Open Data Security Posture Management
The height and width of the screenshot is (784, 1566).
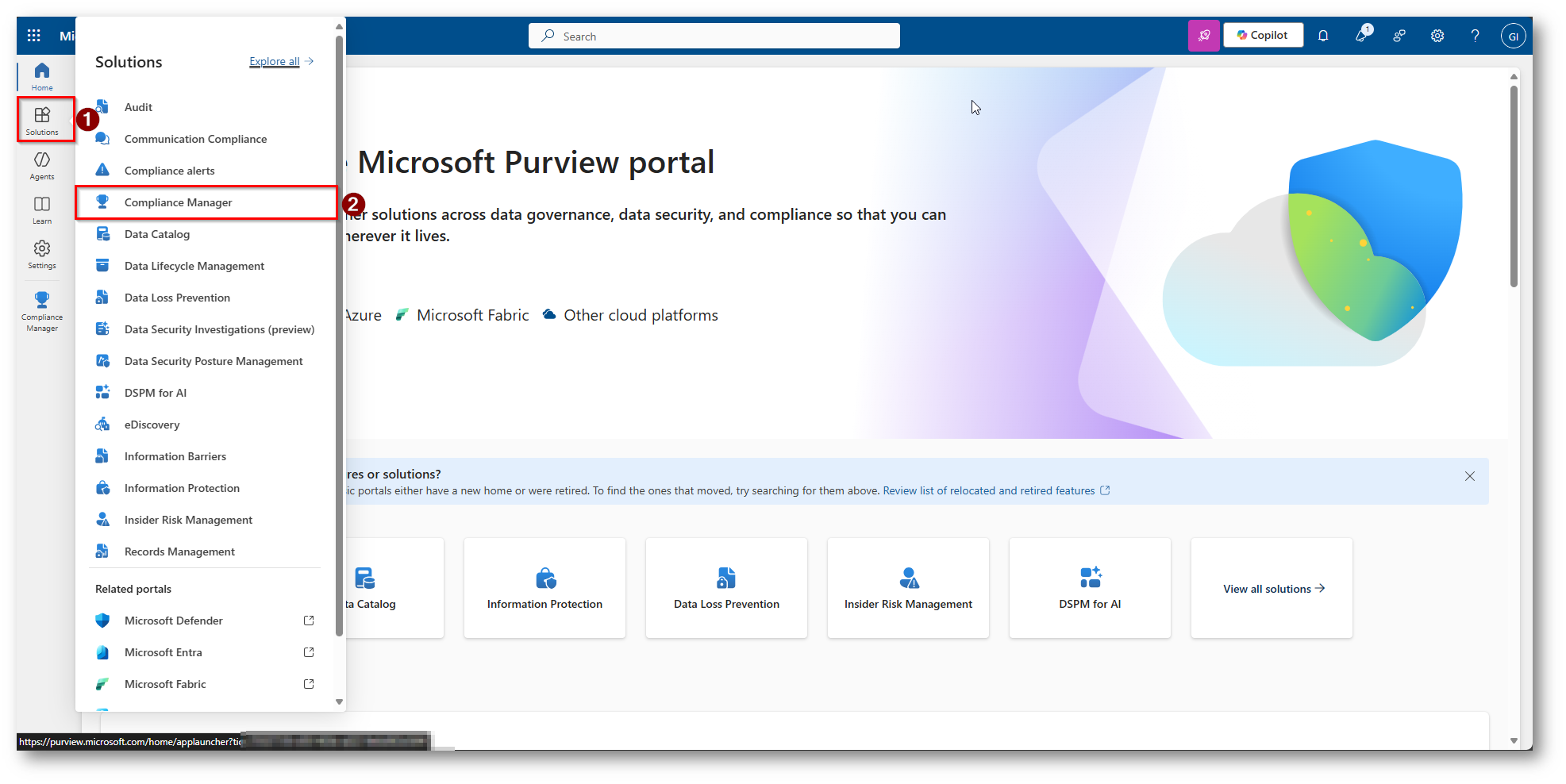[206, 361]
